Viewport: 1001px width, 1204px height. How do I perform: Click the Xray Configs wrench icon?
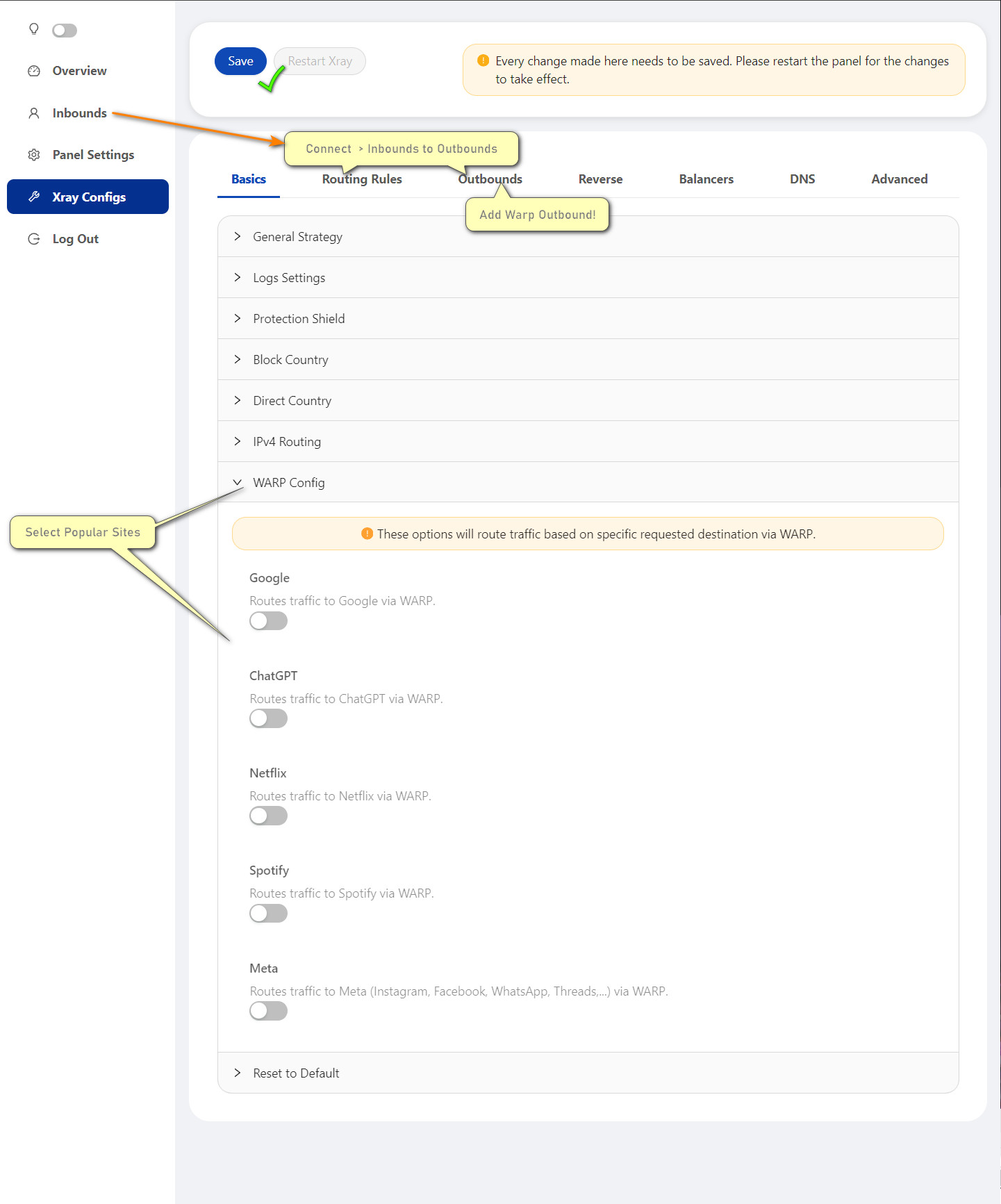click(33, 197)
